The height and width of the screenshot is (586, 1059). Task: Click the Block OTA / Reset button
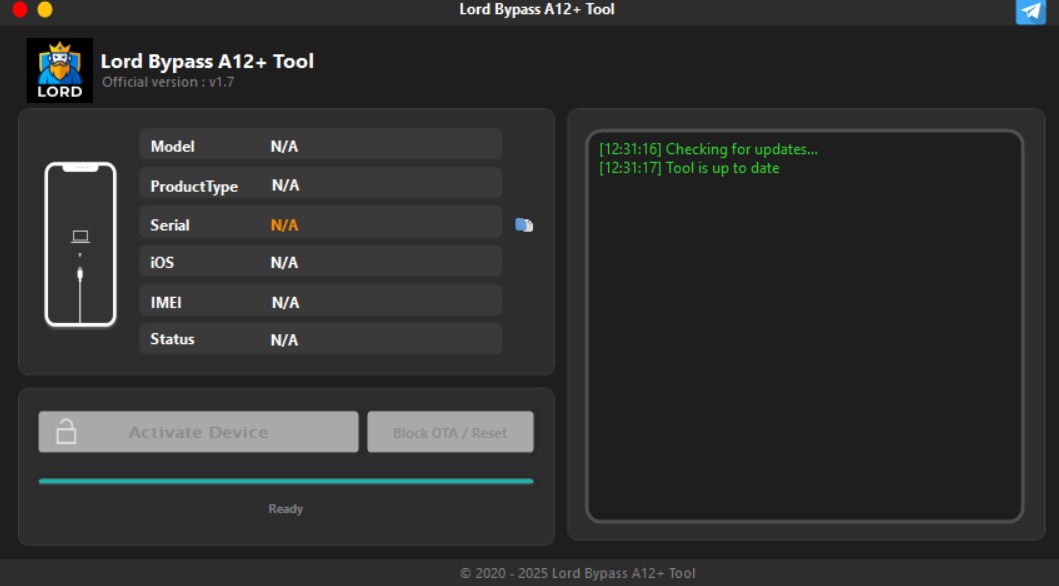(x=450, y=432)
